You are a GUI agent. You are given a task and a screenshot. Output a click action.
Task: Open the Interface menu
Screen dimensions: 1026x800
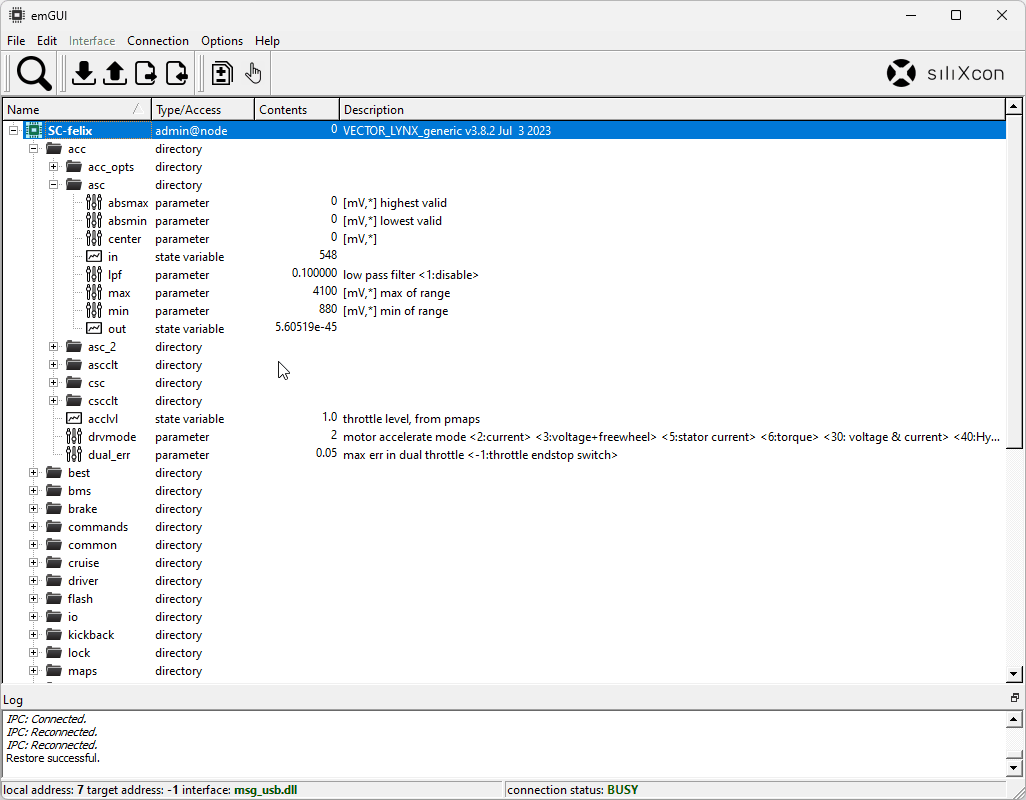(92, 41)
